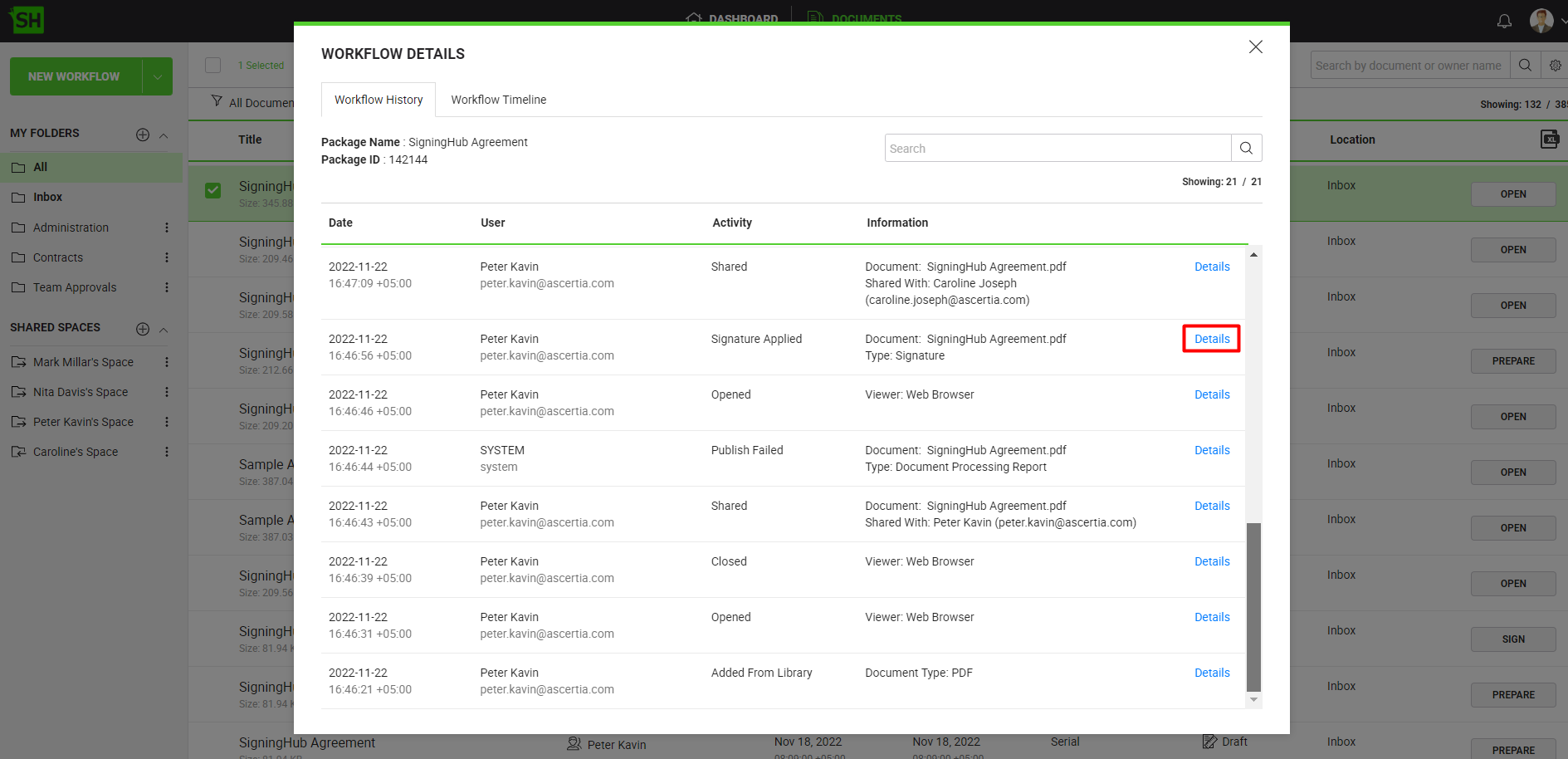Open the user profile avatar menu
The width and height of the screenshot is (1568, 759).
point(1541,21)
